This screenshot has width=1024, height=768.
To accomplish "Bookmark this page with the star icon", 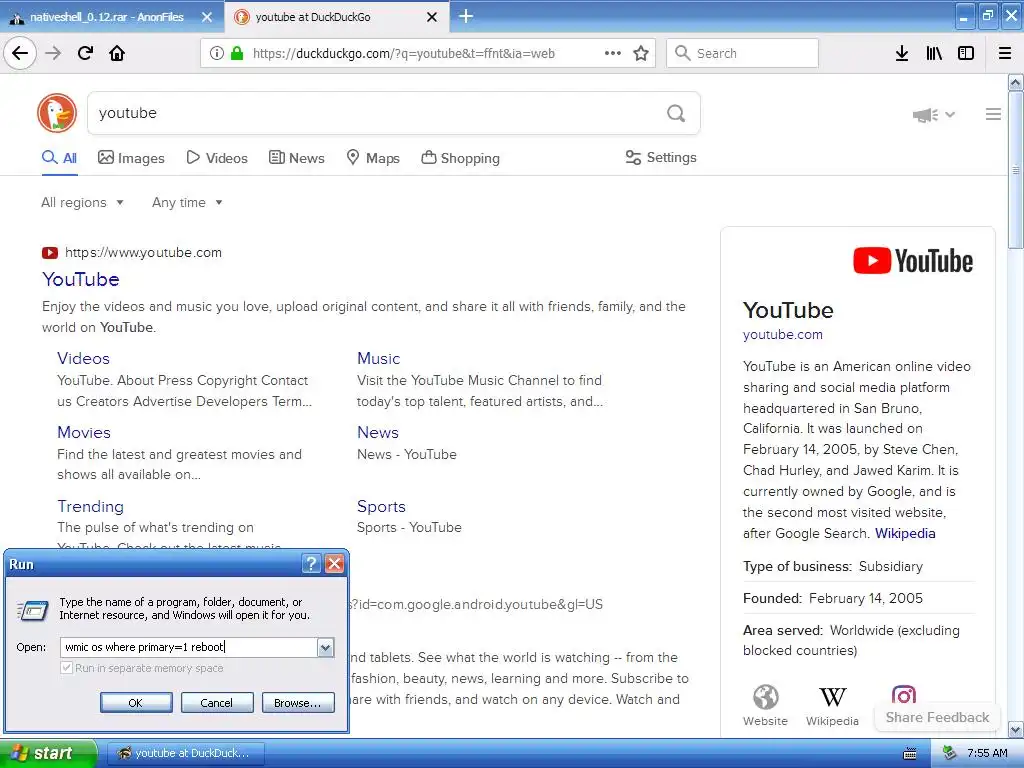I will click(x=641, y=53).
